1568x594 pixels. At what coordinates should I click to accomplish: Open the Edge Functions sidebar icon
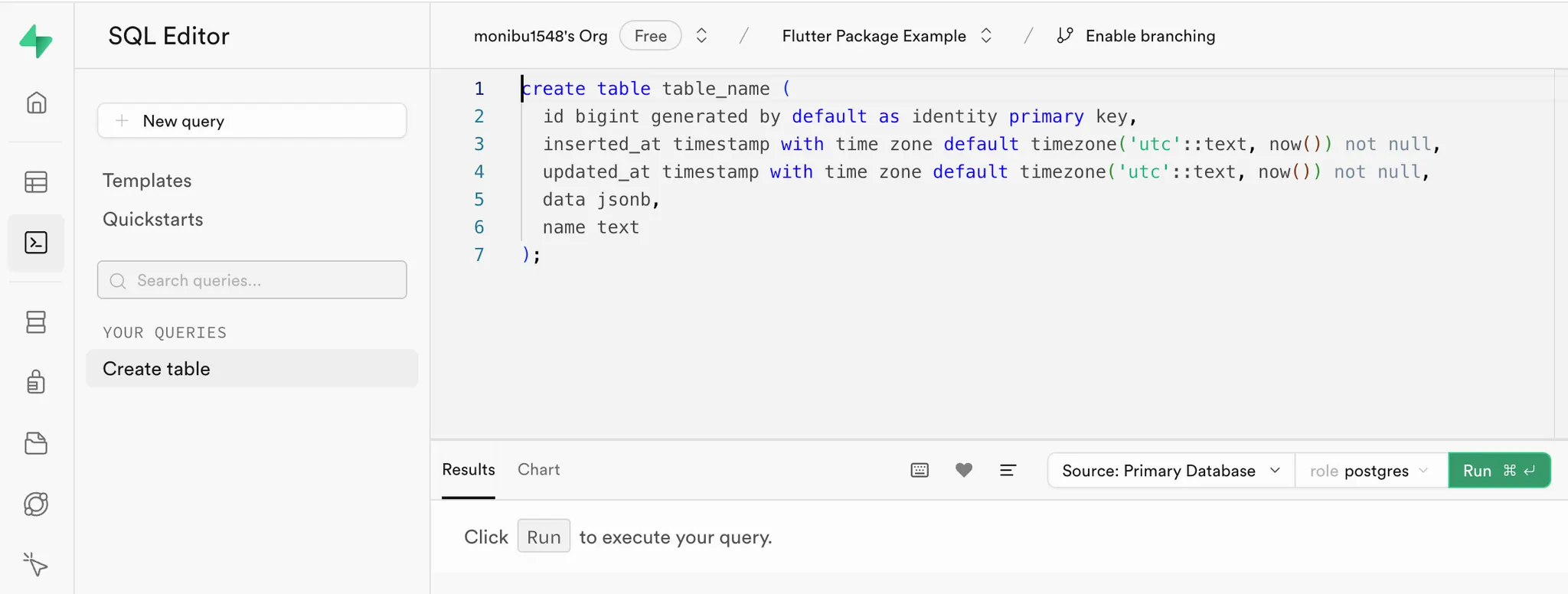36,564
